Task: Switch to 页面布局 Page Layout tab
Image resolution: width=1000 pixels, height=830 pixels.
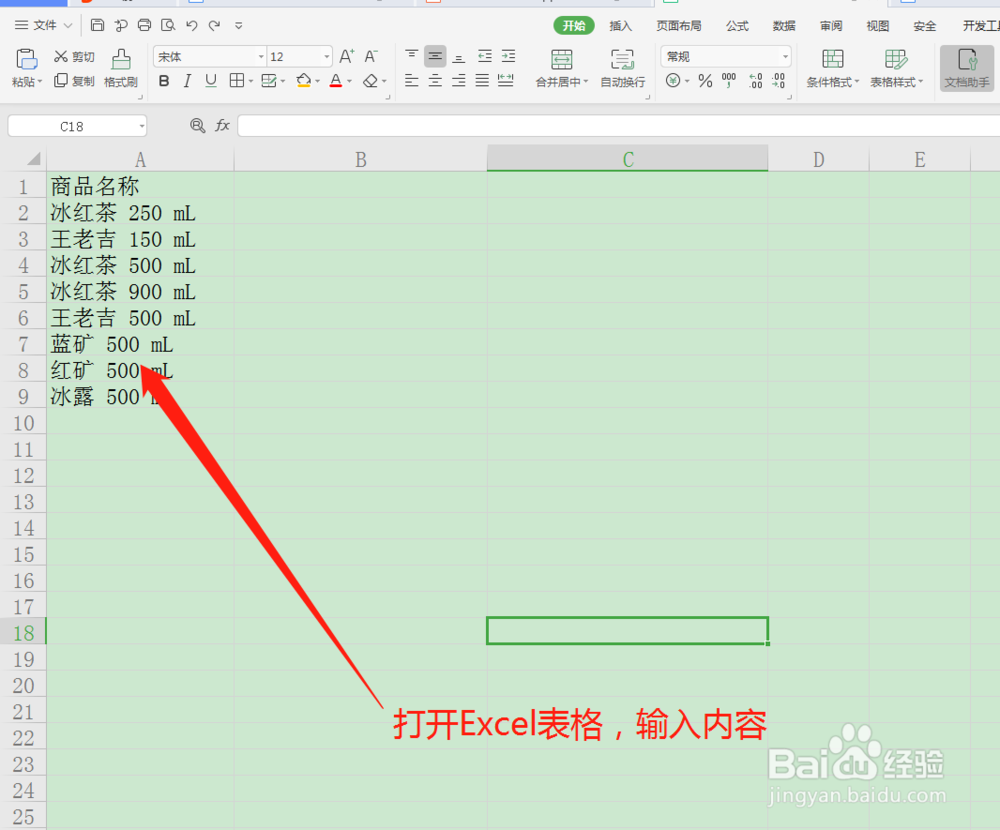Action: point(679,26)
